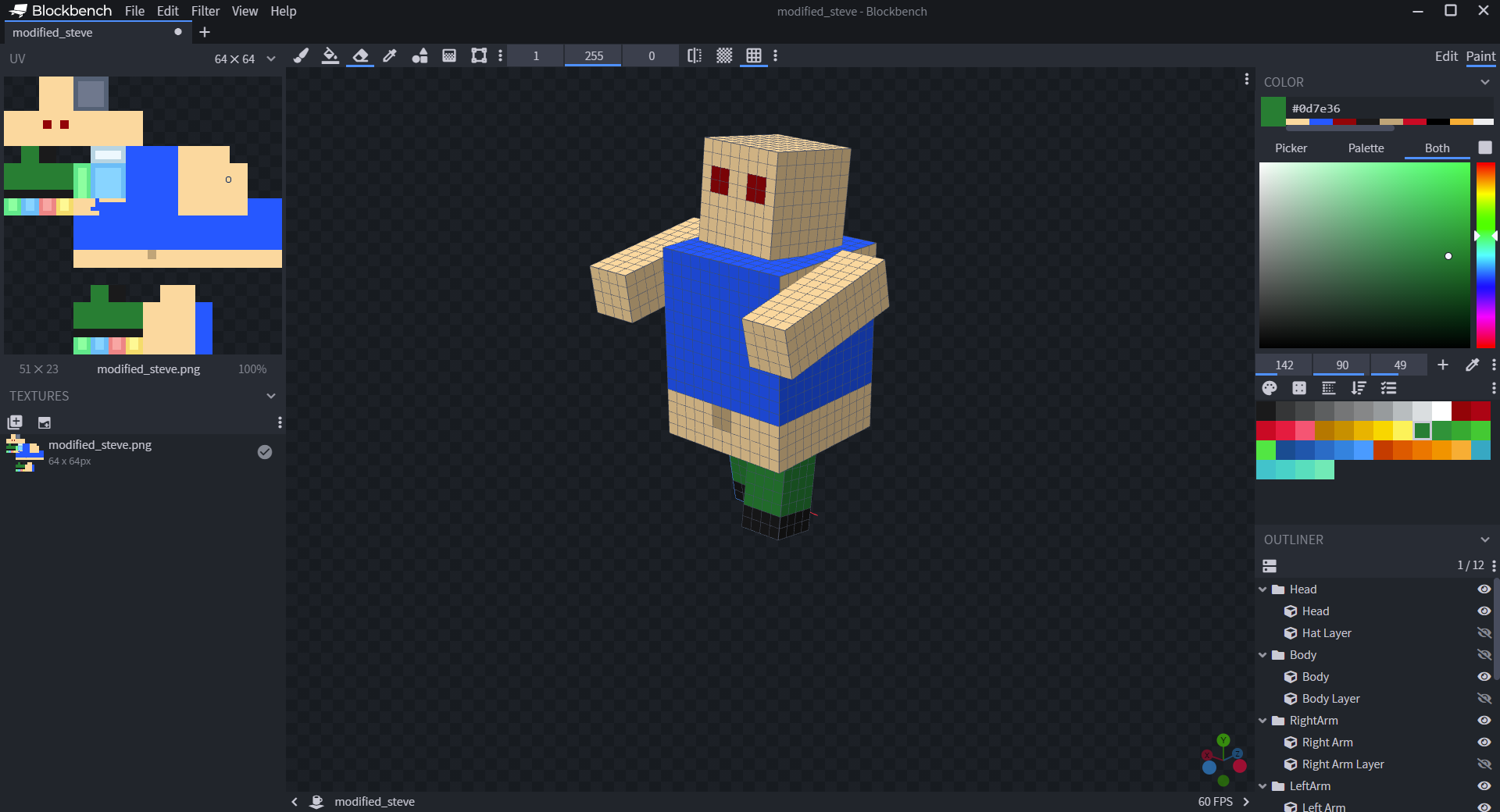This screenshot has height=812, width=1500.
Task: Toggle mirror painting mode
Action: pos(693,55)
